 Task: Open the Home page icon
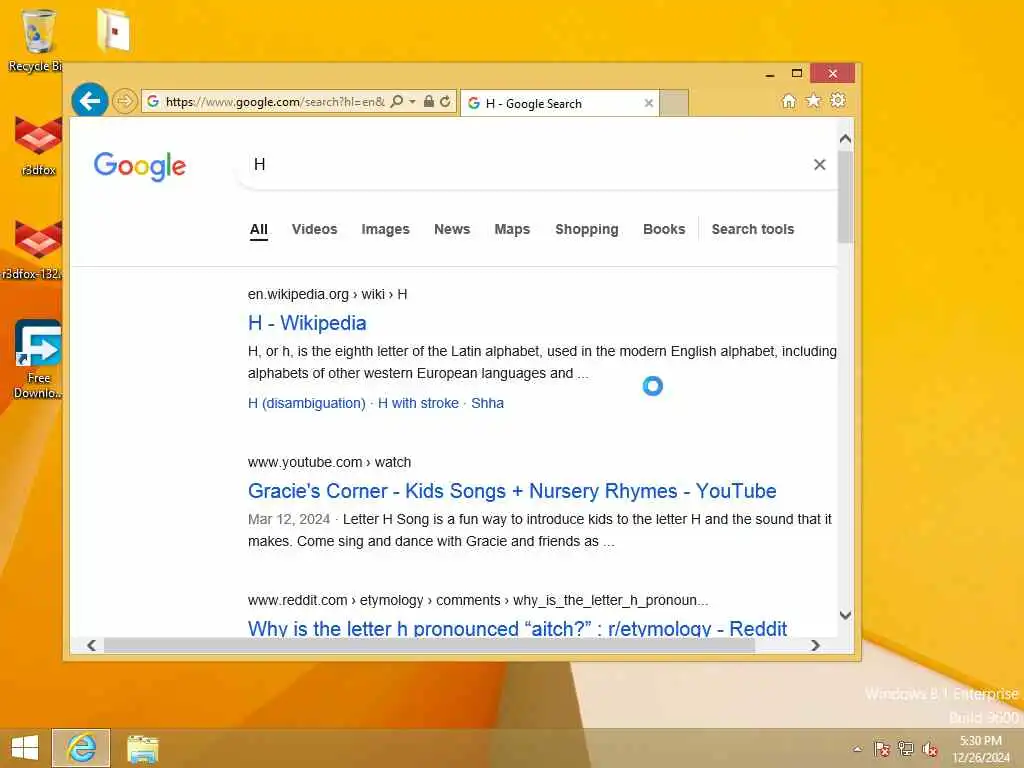789,101
